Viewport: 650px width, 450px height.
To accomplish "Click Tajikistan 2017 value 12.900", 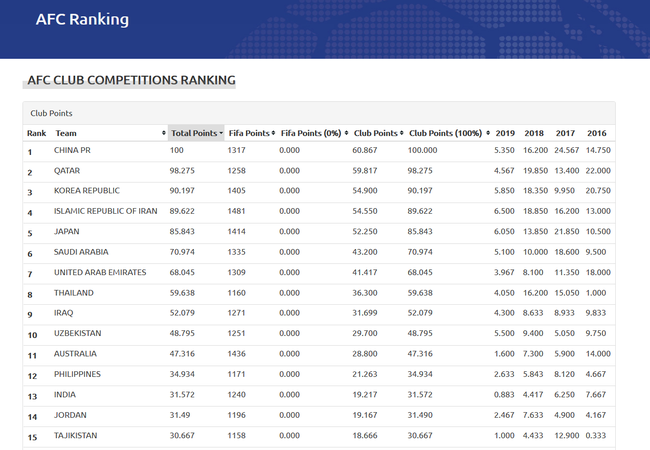I will 566,435.
